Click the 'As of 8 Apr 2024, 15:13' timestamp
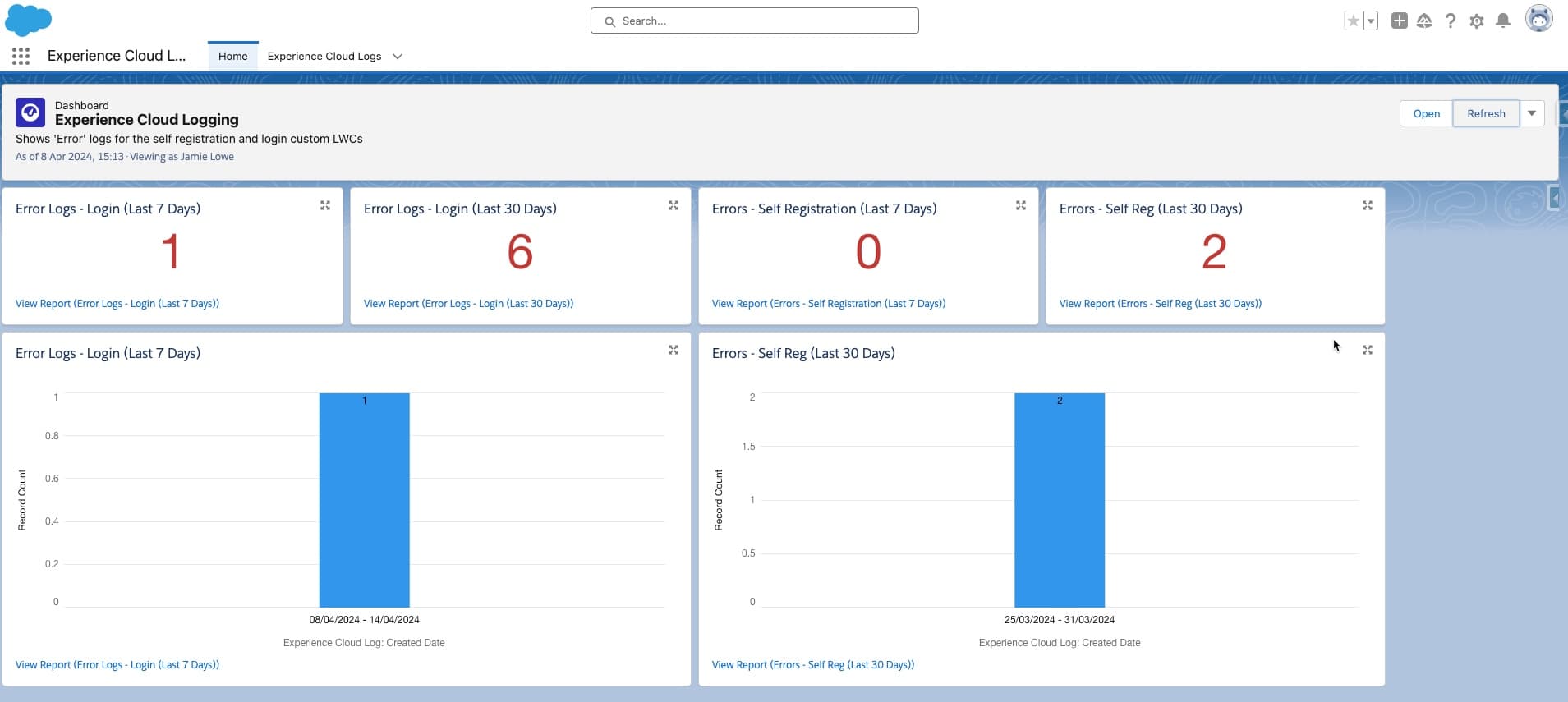The width and height of the screenshot is (1568, 702). [70, 157]
